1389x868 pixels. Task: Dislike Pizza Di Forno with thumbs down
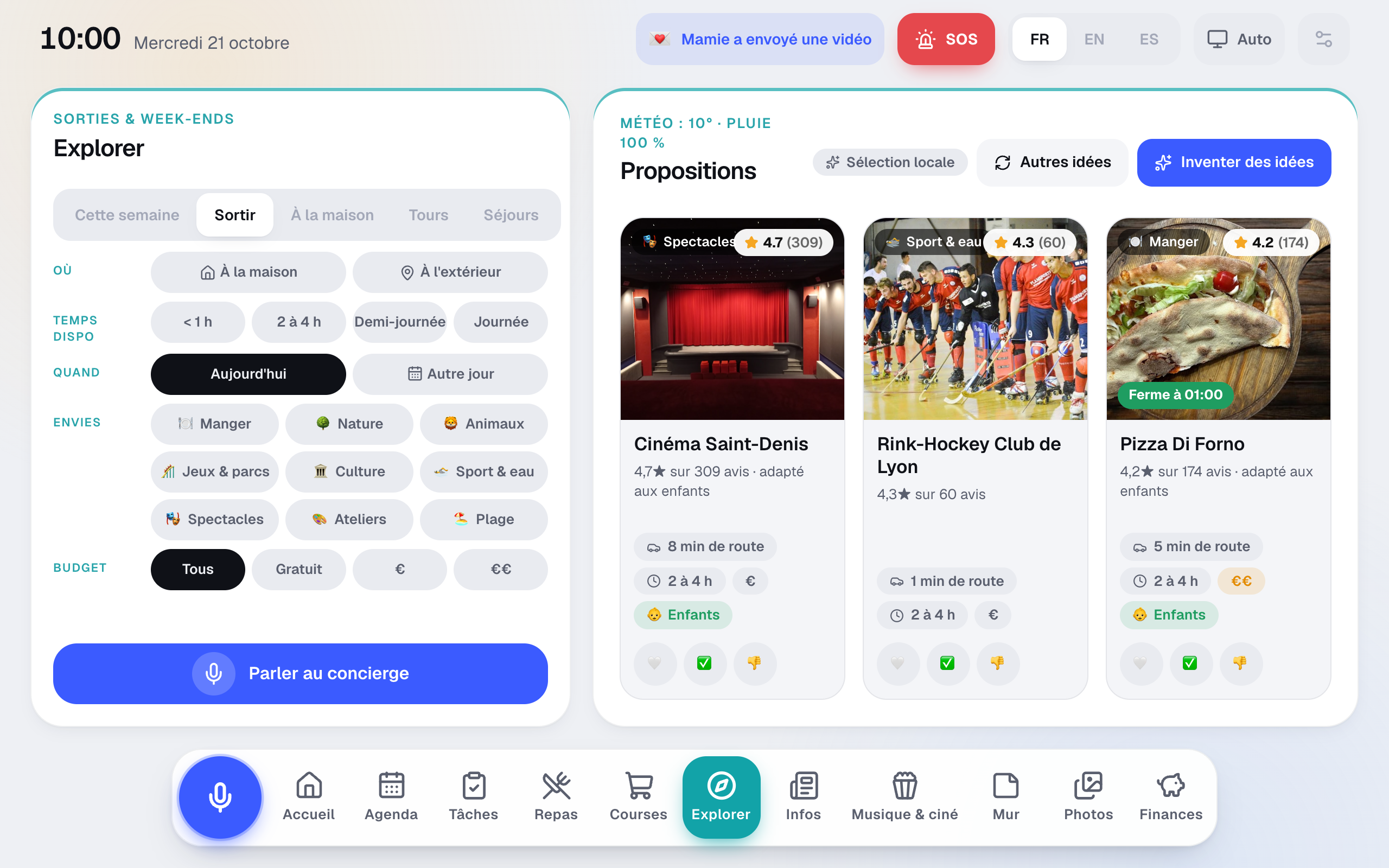1240,663
